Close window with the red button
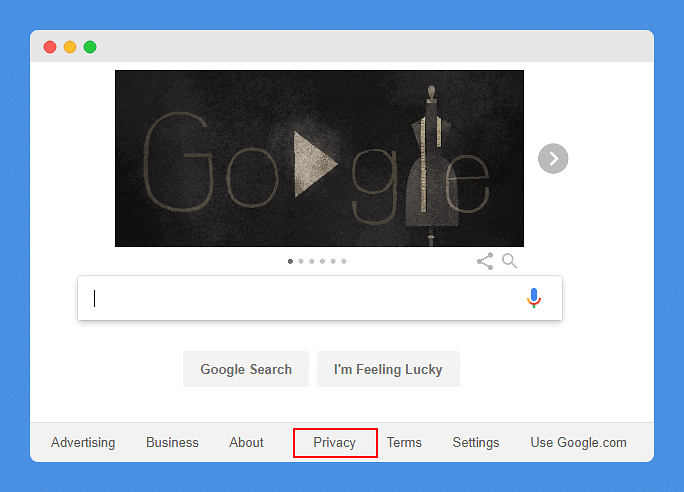 point(50,47)
